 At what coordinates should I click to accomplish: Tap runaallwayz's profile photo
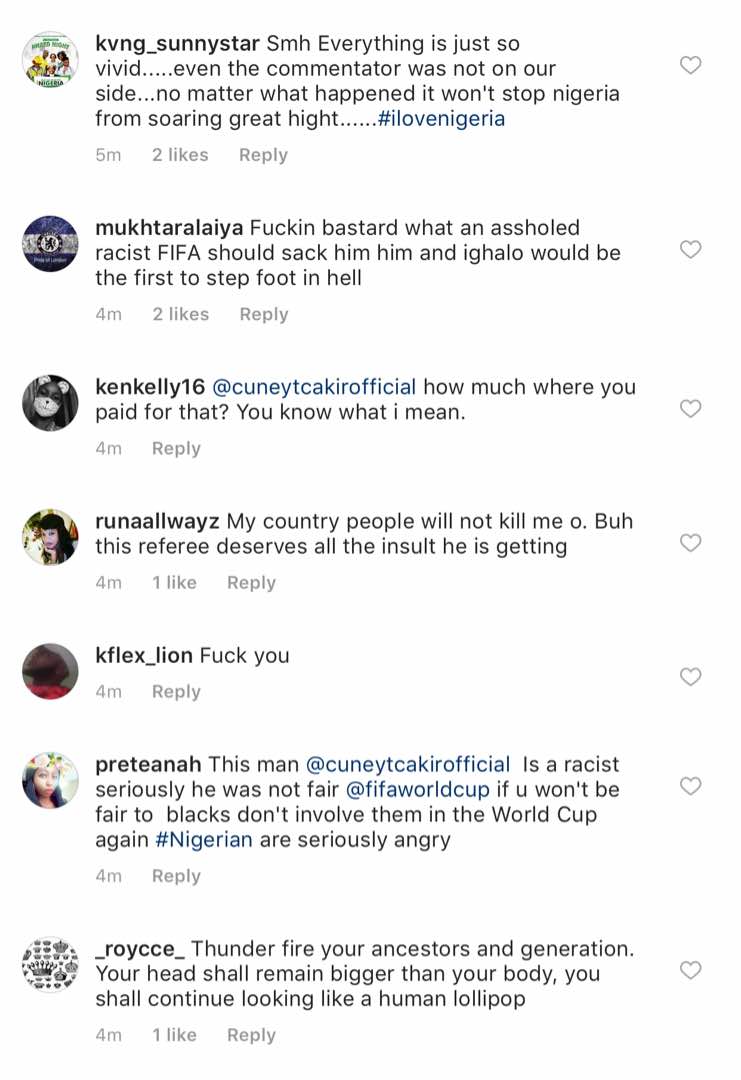pos(50,537)
